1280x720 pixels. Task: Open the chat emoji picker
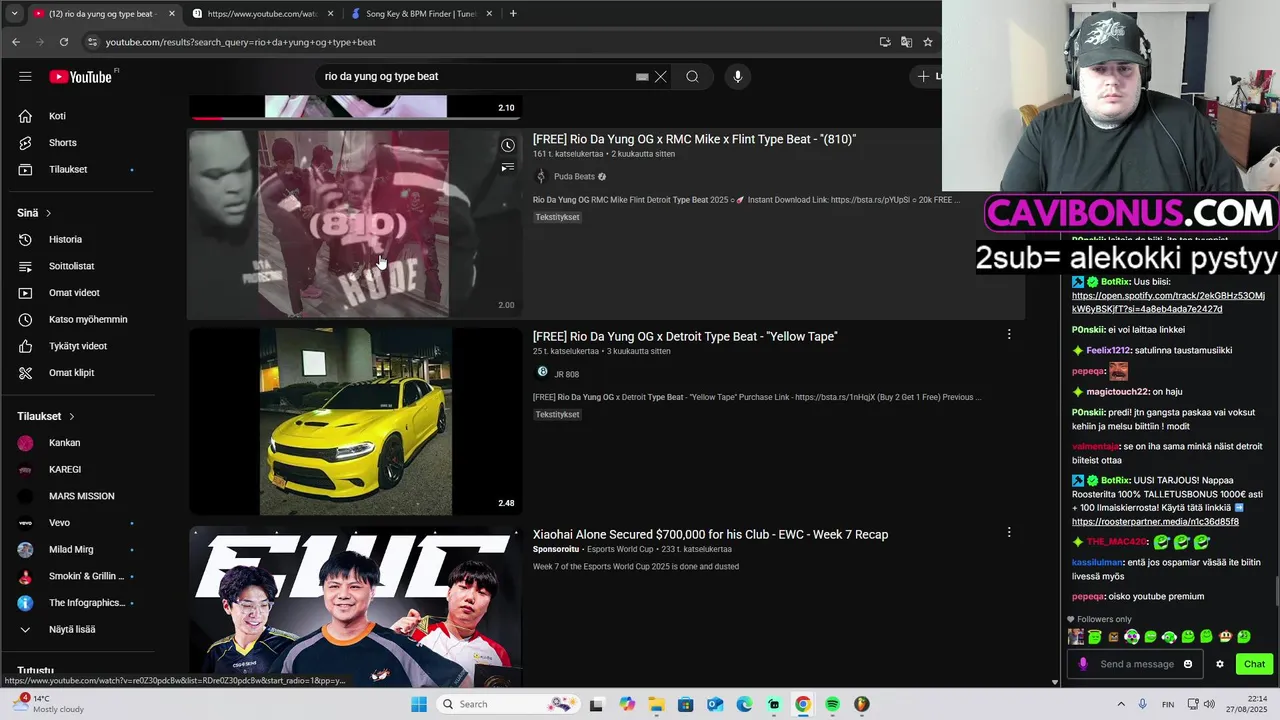[1188, 664]
